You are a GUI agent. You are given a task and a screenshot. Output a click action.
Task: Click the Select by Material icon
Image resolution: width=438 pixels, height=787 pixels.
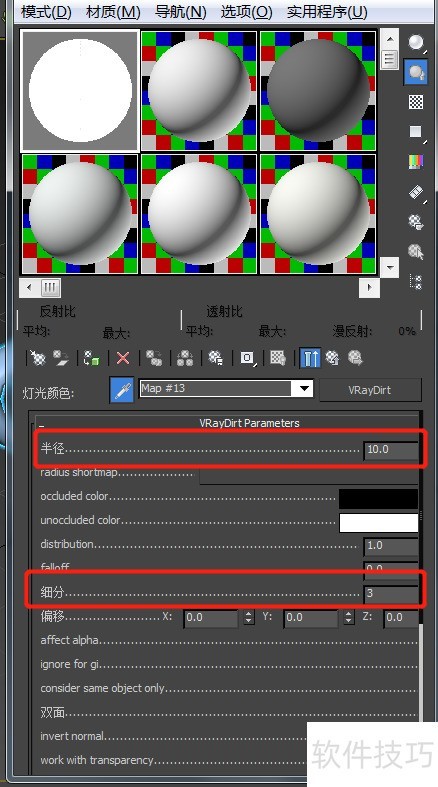(x=416, y=251)
